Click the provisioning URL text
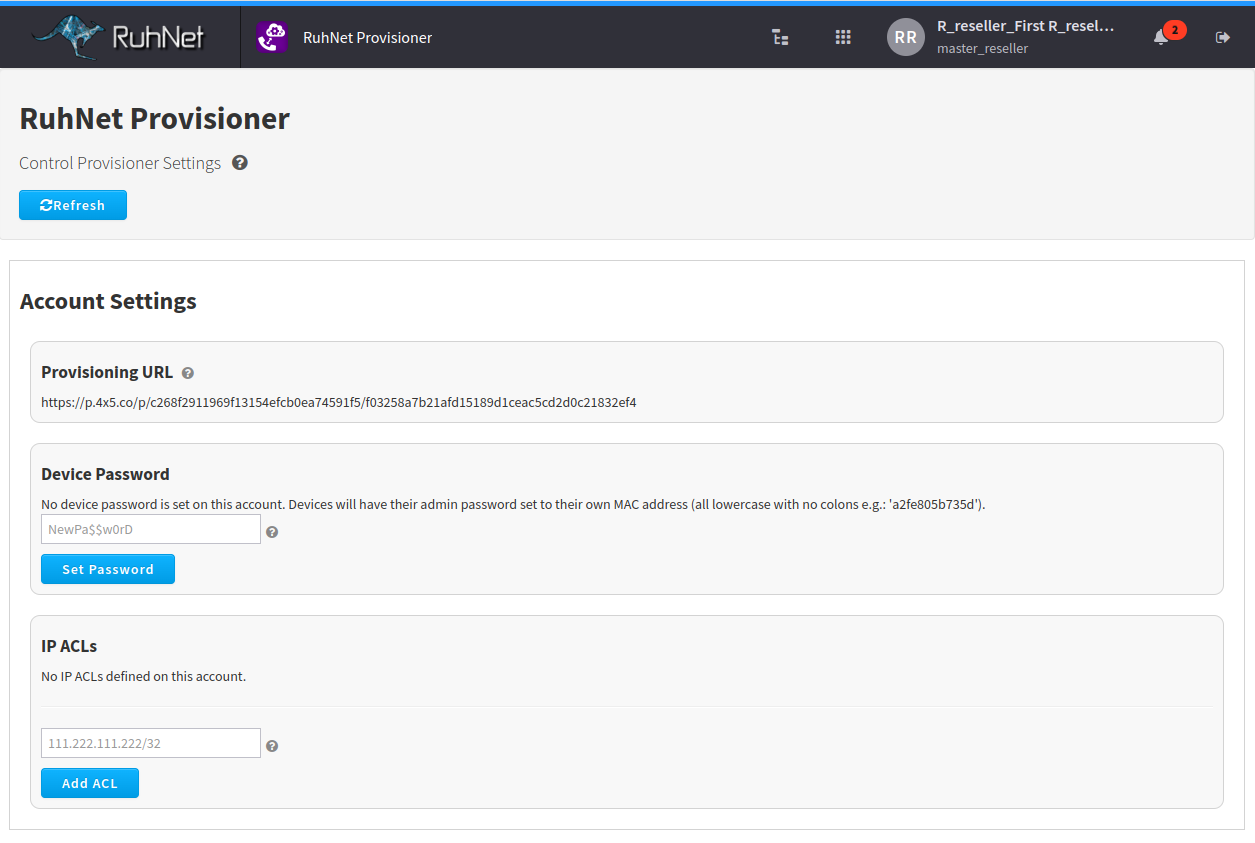1255x843 pixels. pyautogui.click(x=338, y=403)
